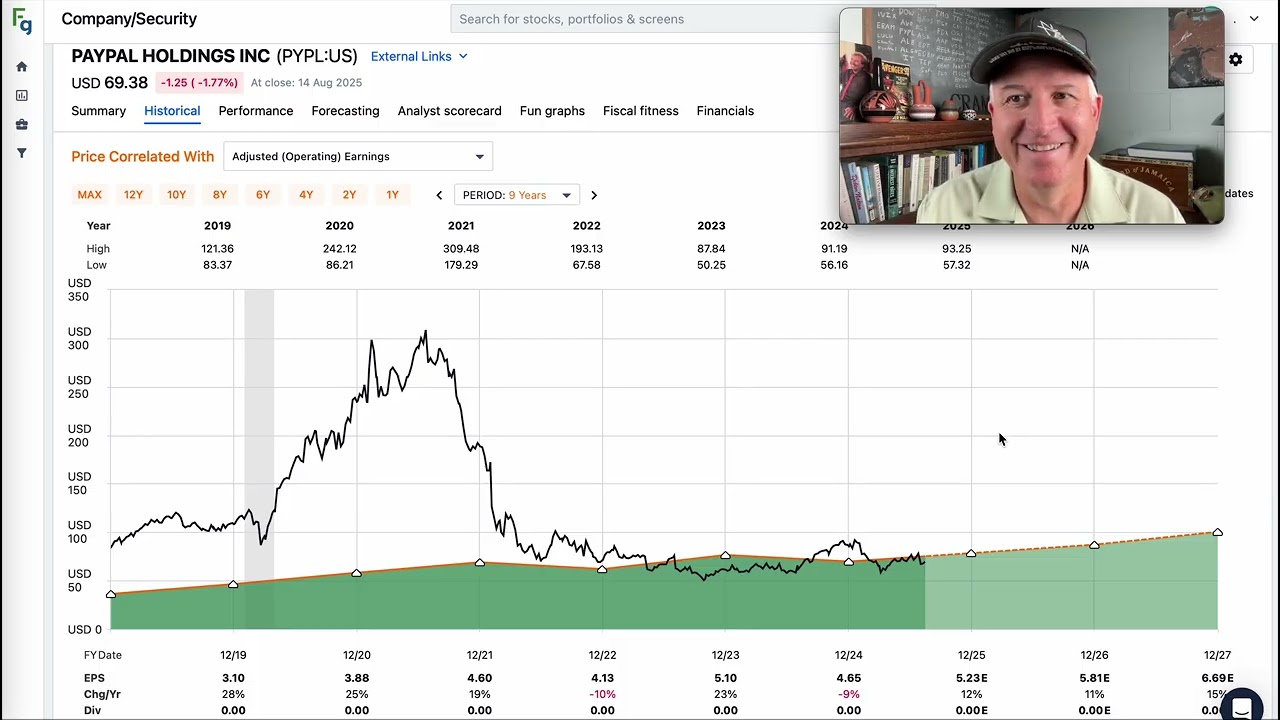Select the 12Y time range
The height and width of the screenshot is (720, 1280).
(133, 195)
